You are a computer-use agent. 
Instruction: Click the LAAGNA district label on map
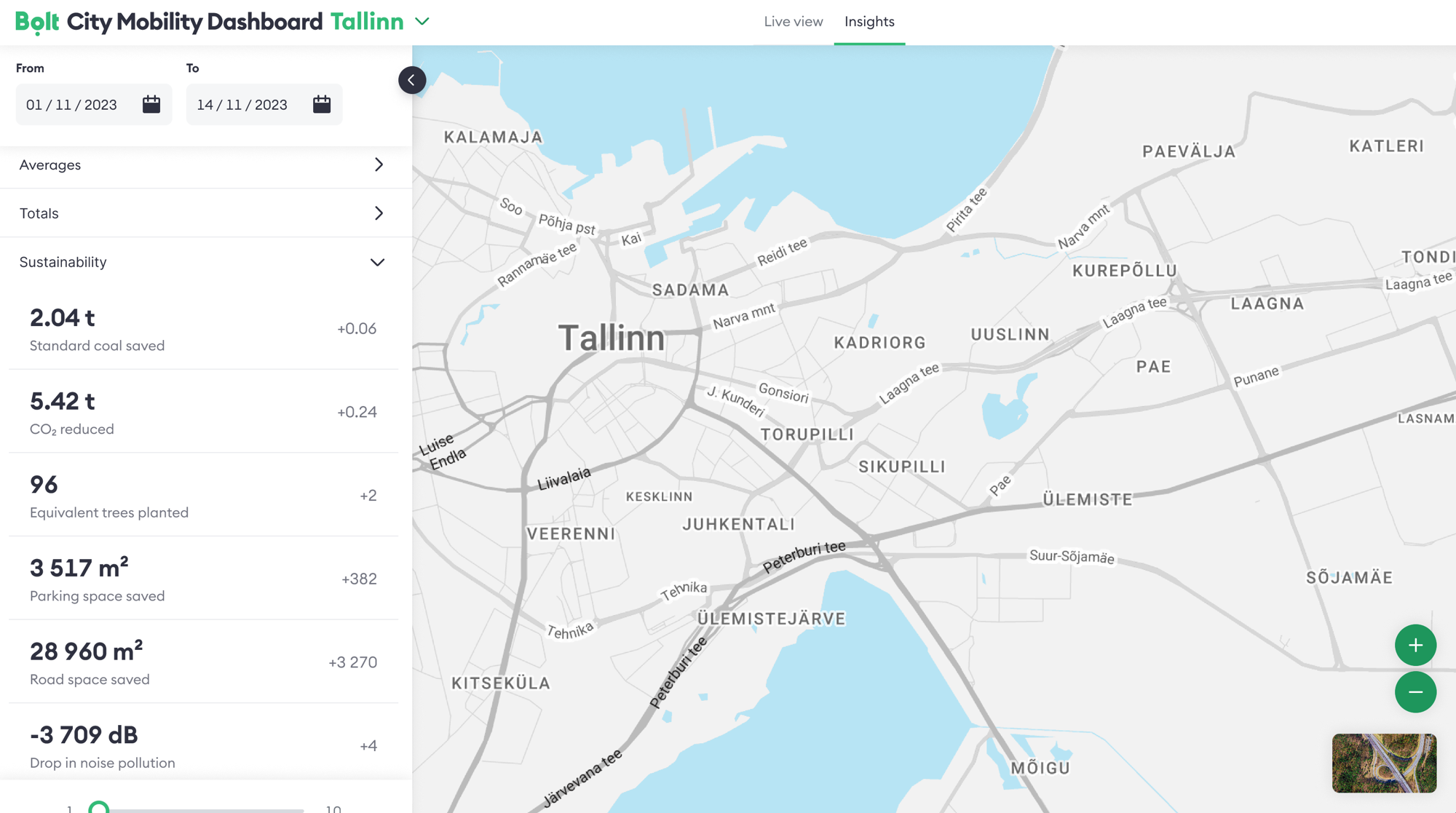tap(1267, 304)
